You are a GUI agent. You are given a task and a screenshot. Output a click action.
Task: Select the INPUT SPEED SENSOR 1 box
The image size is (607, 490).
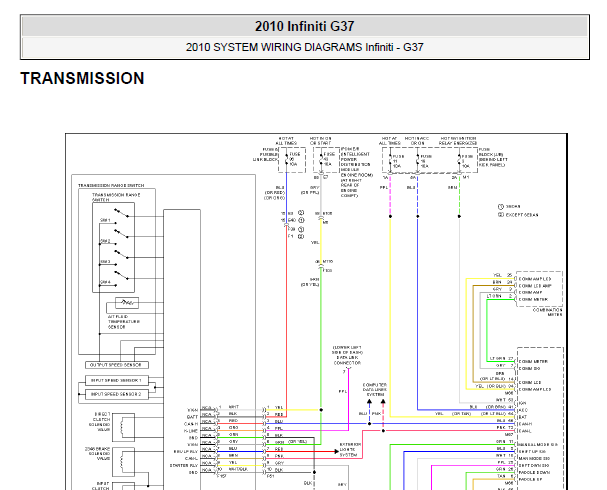(117, 380)
